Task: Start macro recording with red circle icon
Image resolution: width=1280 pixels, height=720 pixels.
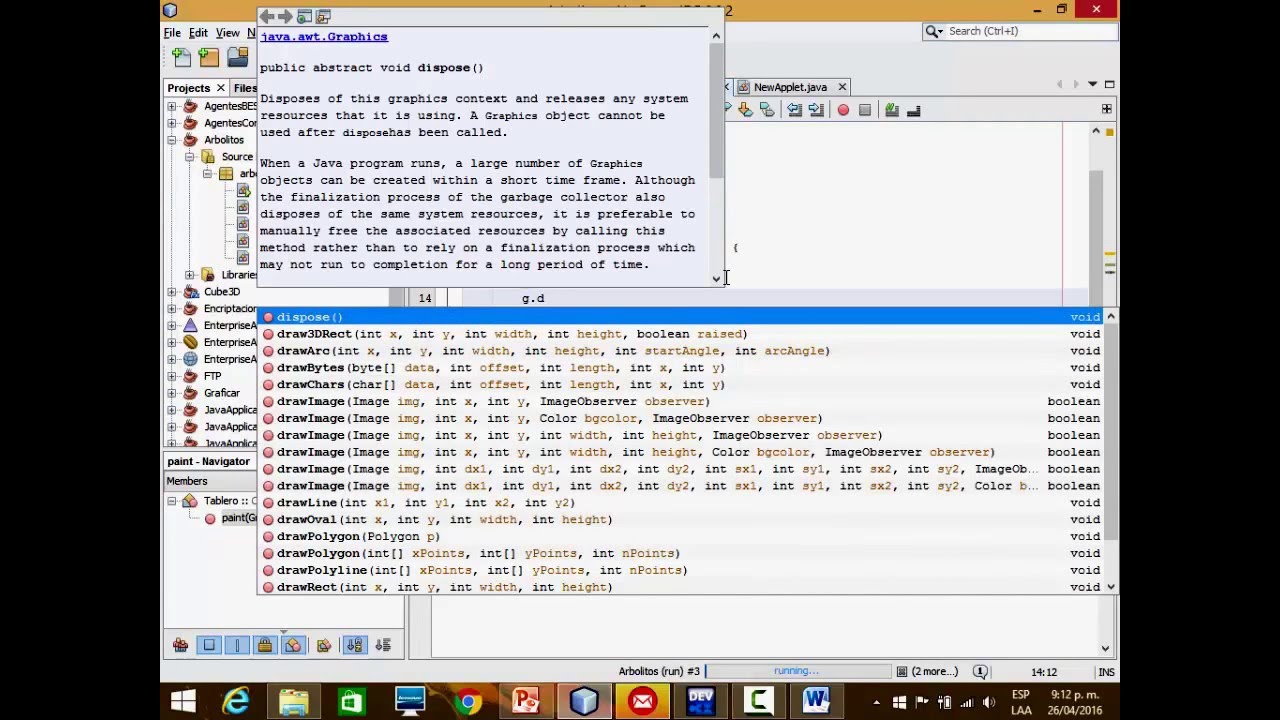Action: pyautogui.click(x=843, y=110)
